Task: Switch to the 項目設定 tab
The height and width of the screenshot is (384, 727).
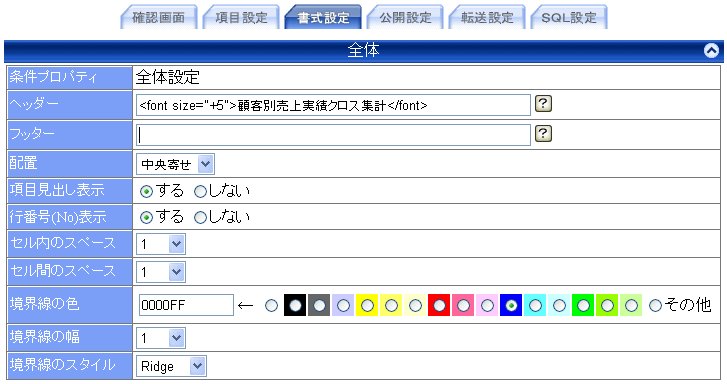Action: pos(241,18)
